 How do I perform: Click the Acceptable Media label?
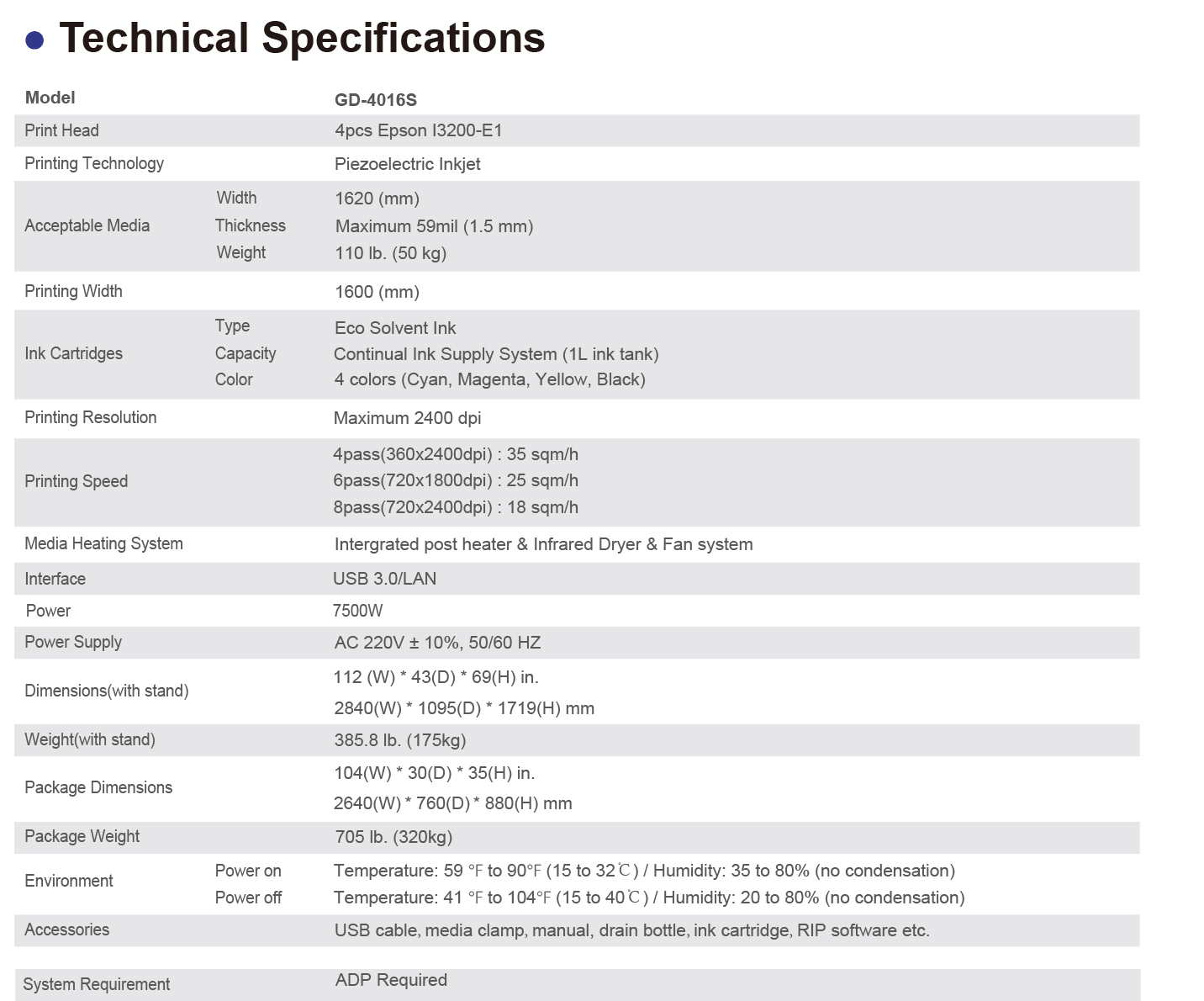pos(87,225)
